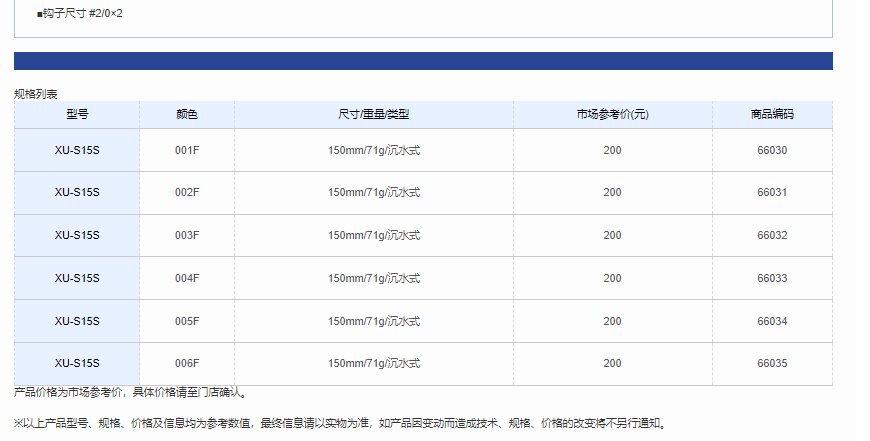Viewport: 870px width, 441px height.
Task: Click product code 66030
Action: [x=772, y=150]
